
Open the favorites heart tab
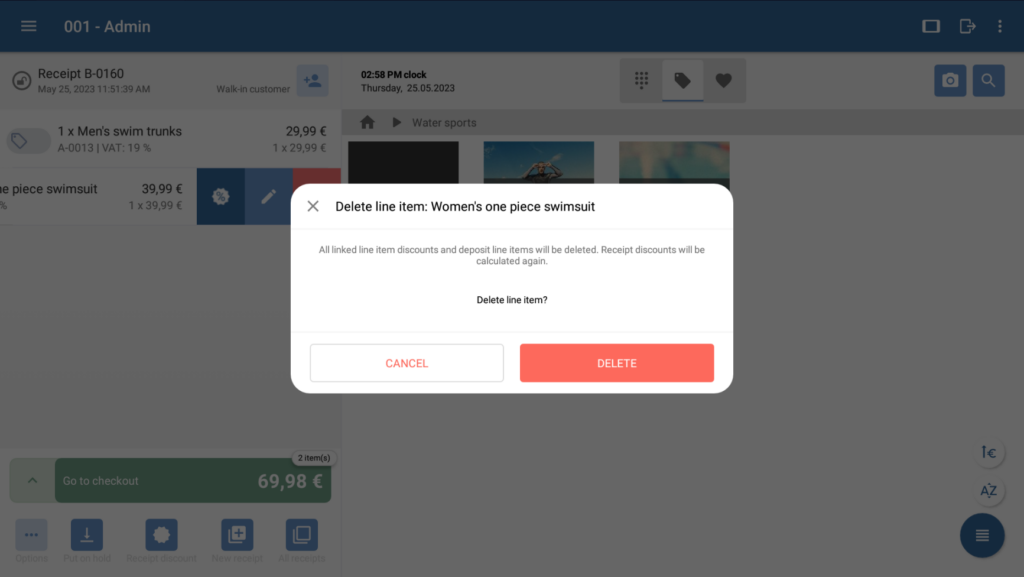pos(724,80)
